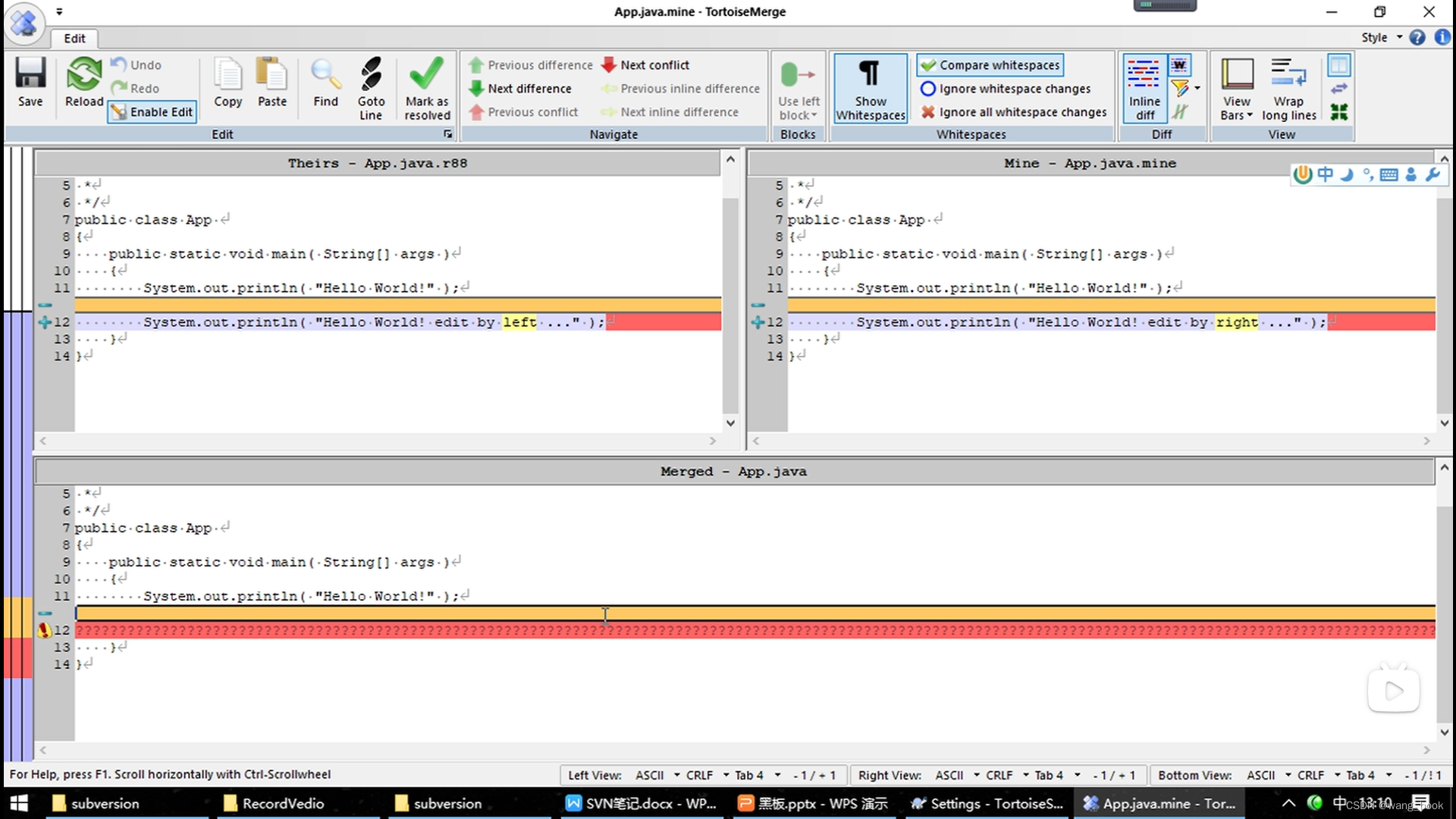Go to Next conflict
Viewport: 1456px width, 819px height.
(645, 65)
